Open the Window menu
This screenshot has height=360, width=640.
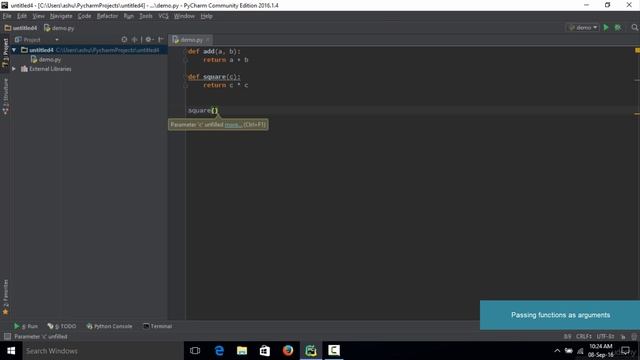click(x=184, y=16)
